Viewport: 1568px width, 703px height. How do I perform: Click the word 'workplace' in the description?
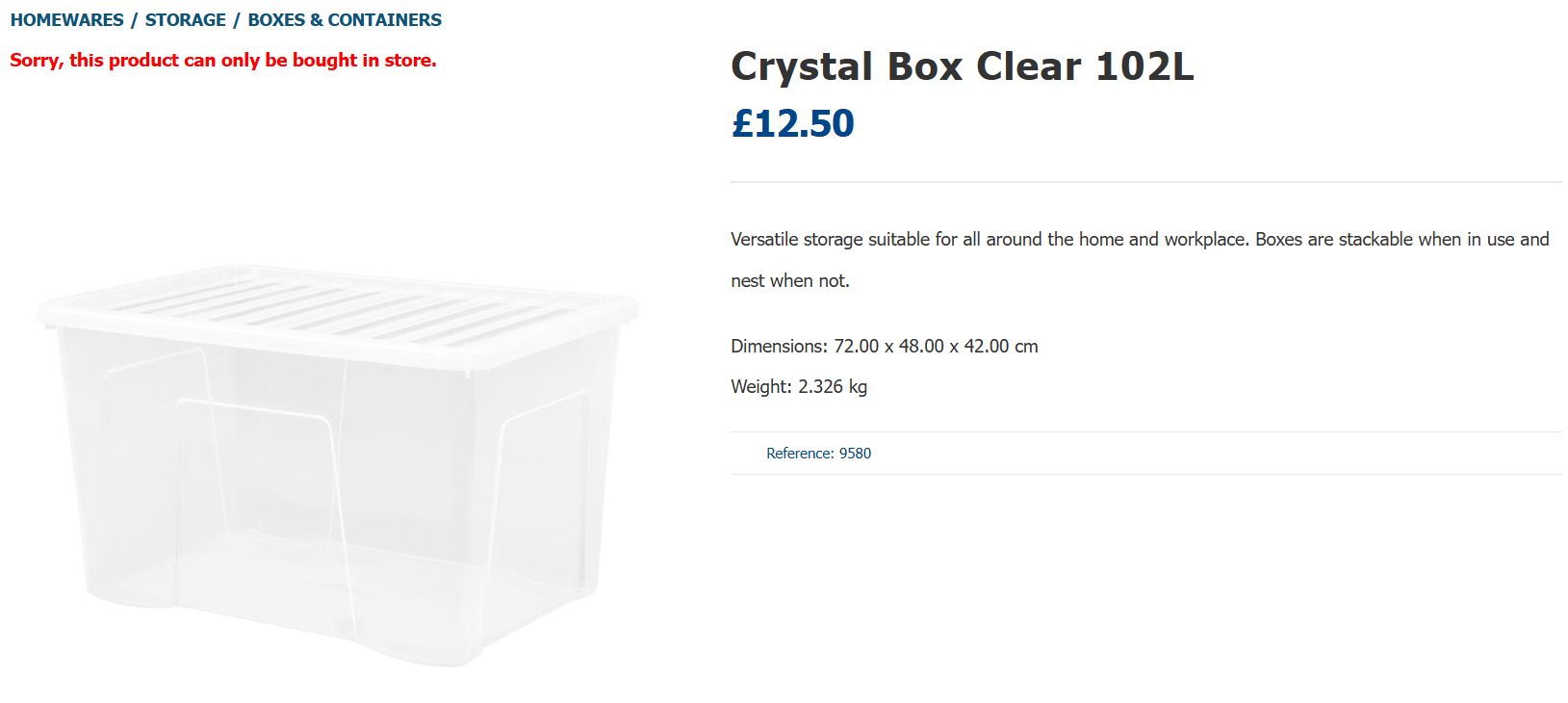click(x=1205, y=239)
